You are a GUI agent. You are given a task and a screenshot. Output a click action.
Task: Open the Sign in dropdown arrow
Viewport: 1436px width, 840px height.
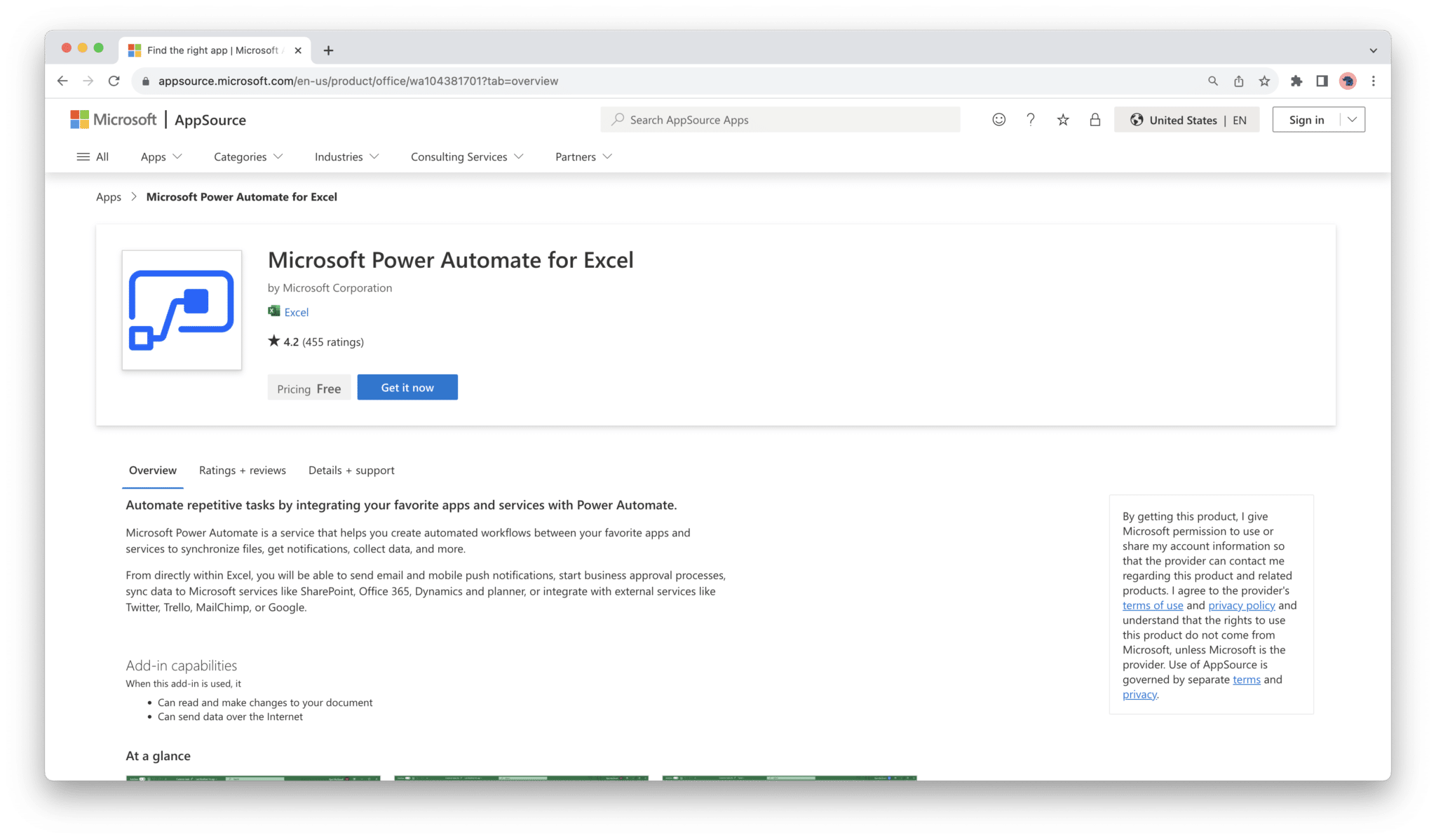[1352, 120]
